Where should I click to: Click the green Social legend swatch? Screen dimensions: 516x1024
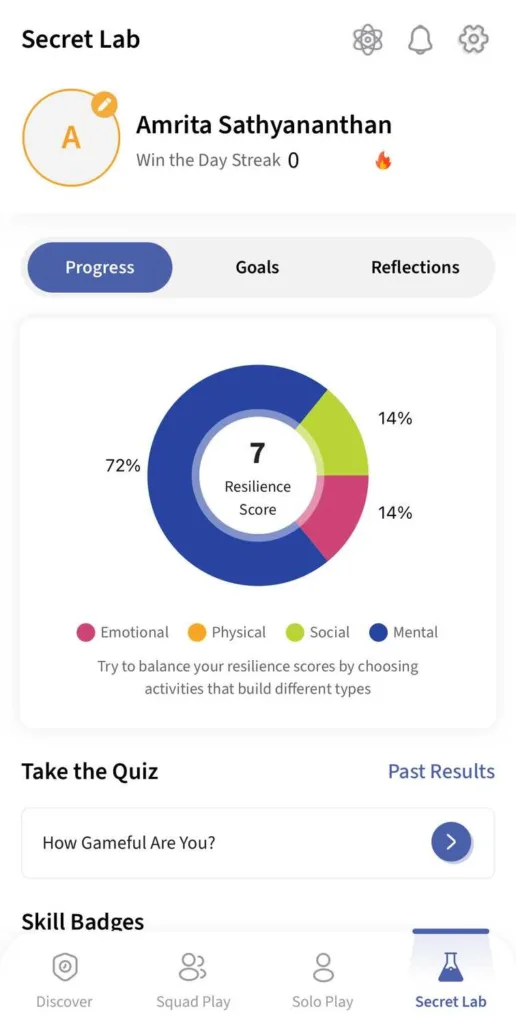295,632
